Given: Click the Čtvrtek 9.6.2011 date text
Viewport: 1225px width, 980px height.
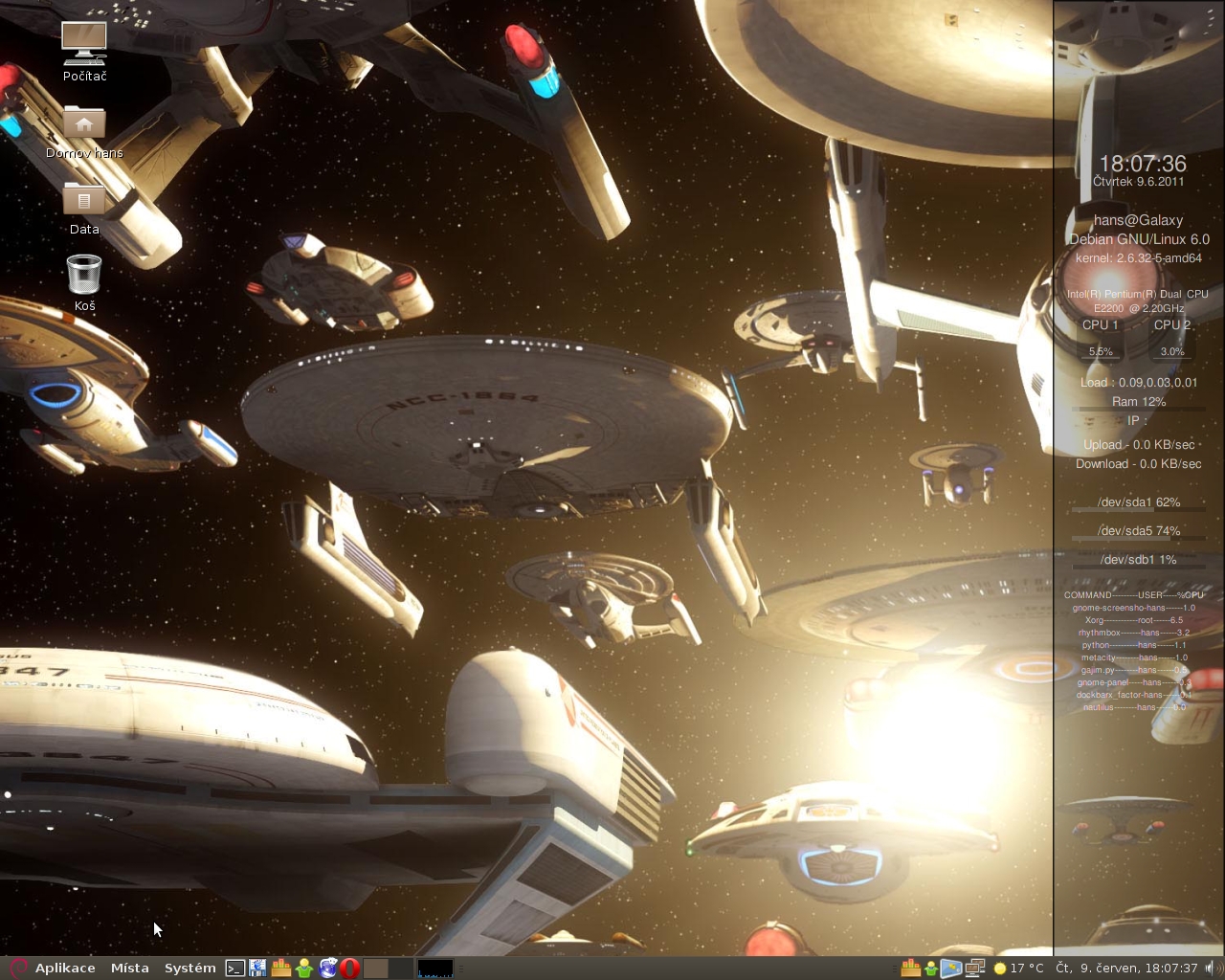Looking at the screenshot, I should (x=1139, y=182).
